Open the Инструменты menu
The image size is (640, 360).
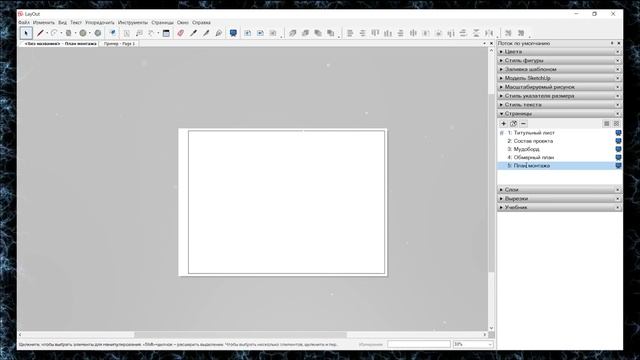click(x=133, y=22)
